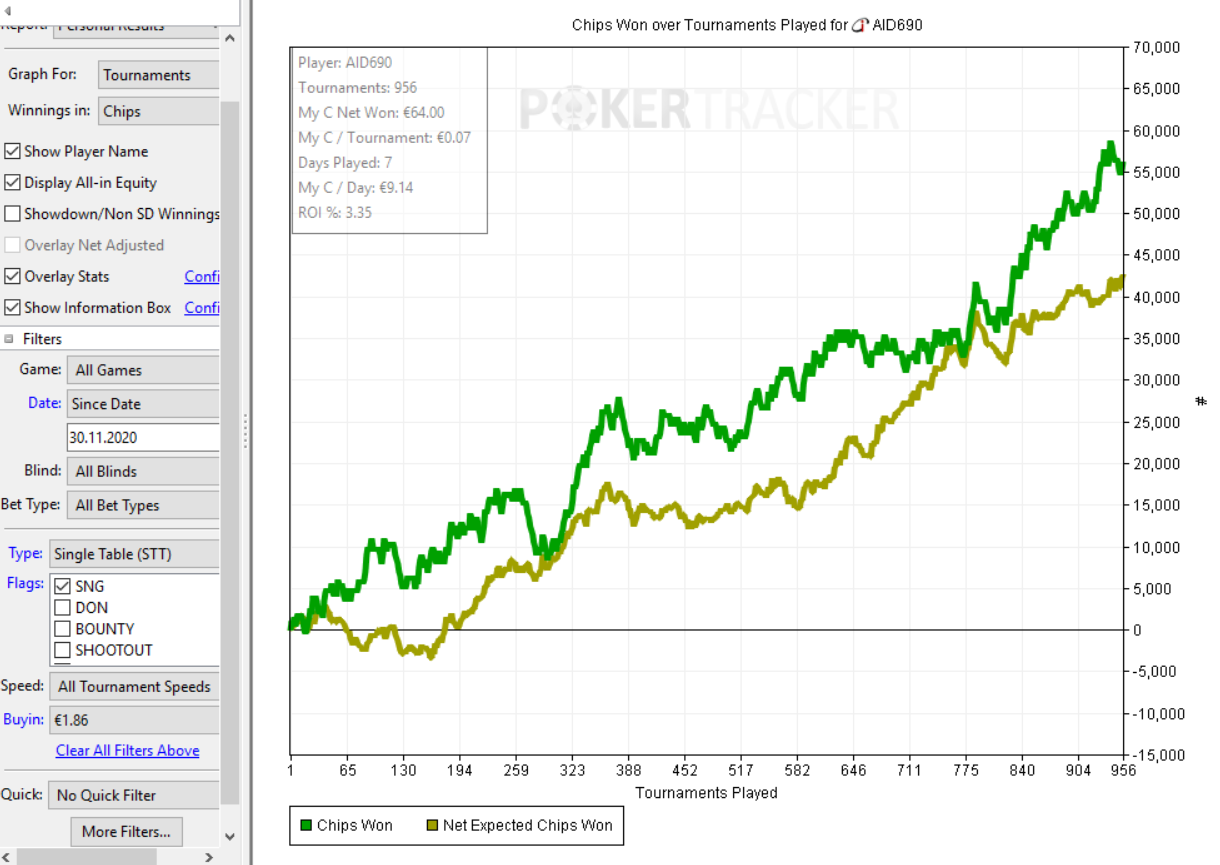Open the Graph For Tournaments dropdown
This screenshot has width=1220, height=865.
[158, 75]
